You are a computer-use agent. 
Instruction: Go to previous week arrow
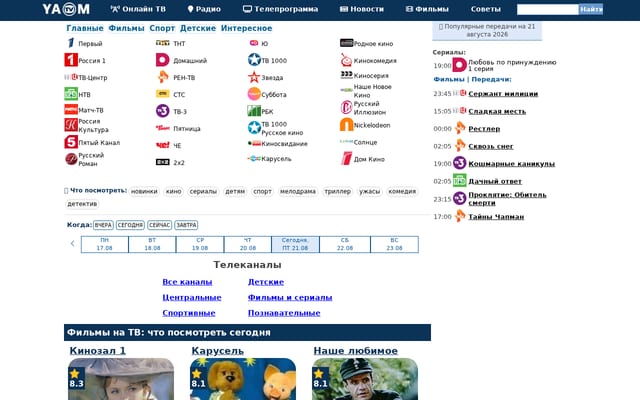(x=72, y=244)
